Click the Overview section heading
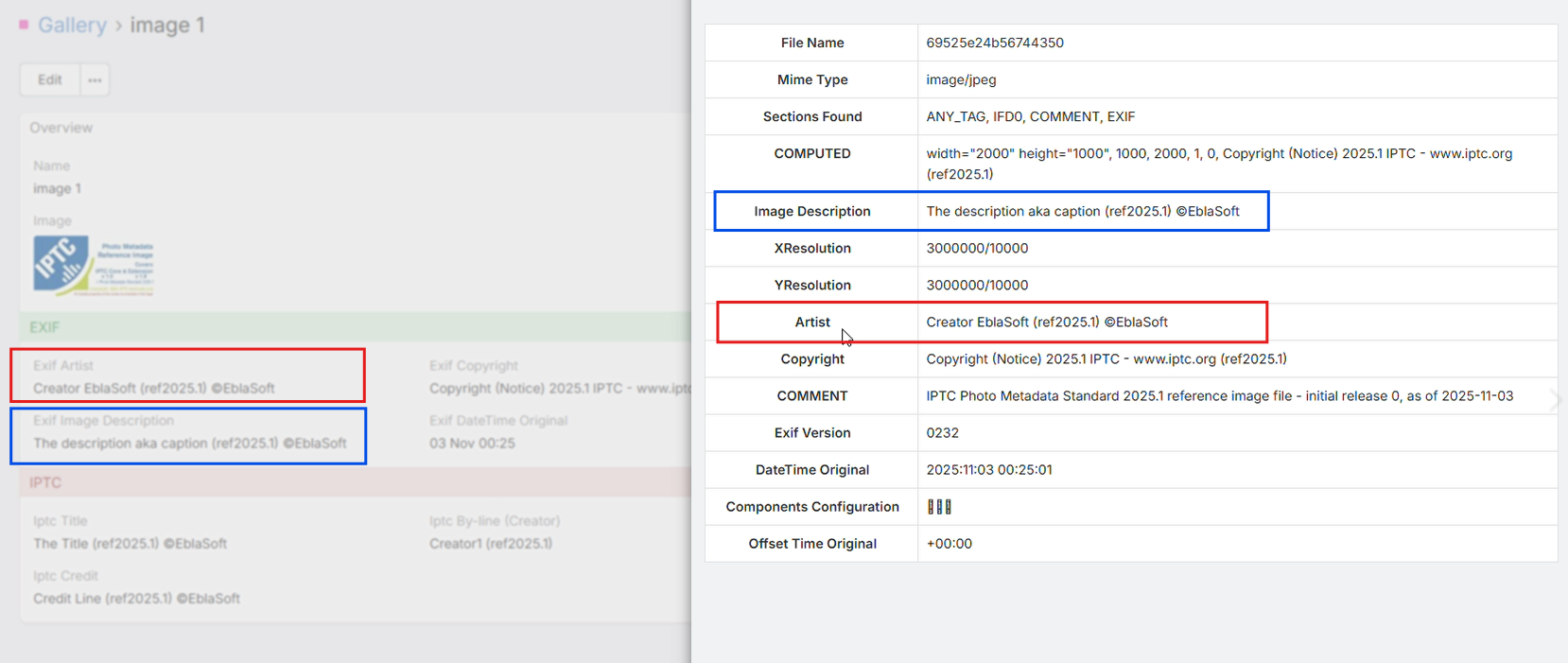The height and width of the screenshot is (663, 1568). point(61,128)
